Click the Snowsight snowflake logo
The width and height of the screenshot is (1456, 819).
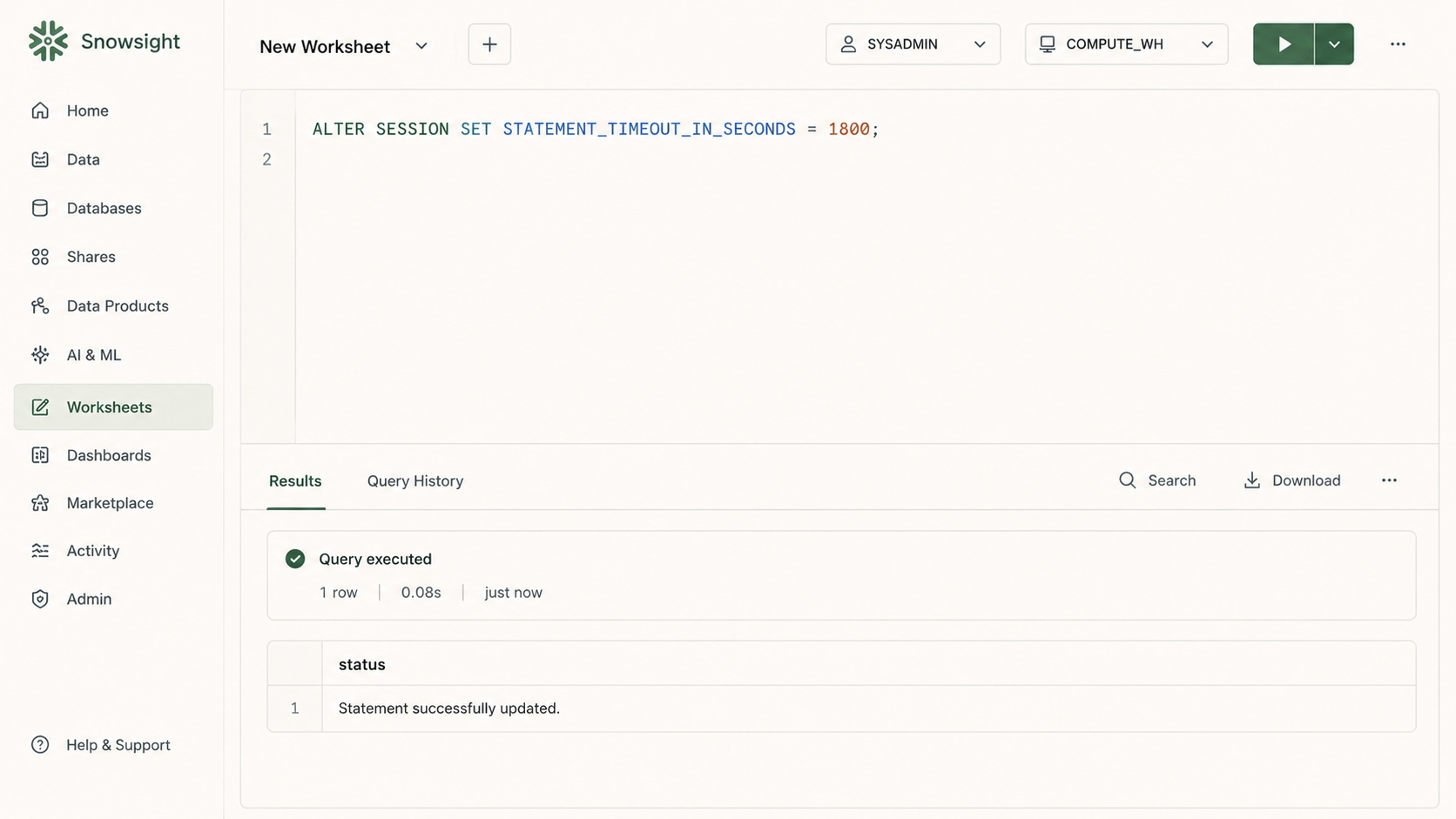point(48,41)
